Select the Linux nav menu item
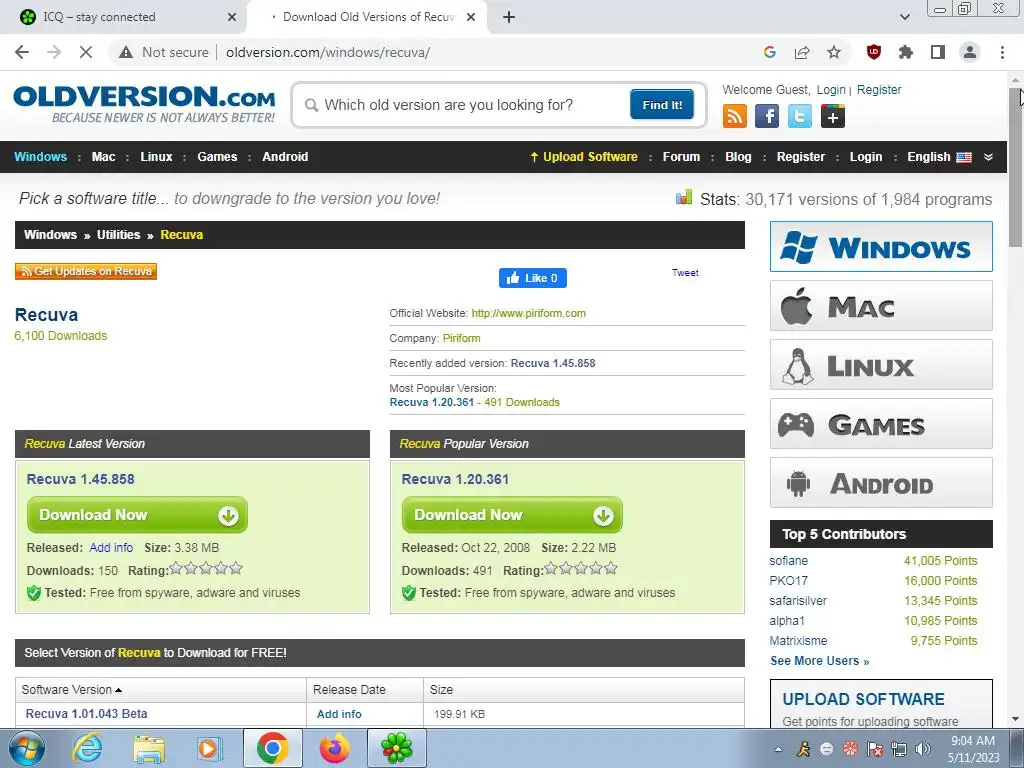The height and width of the screenshot is (768, 1024). (x=156, y=157)
